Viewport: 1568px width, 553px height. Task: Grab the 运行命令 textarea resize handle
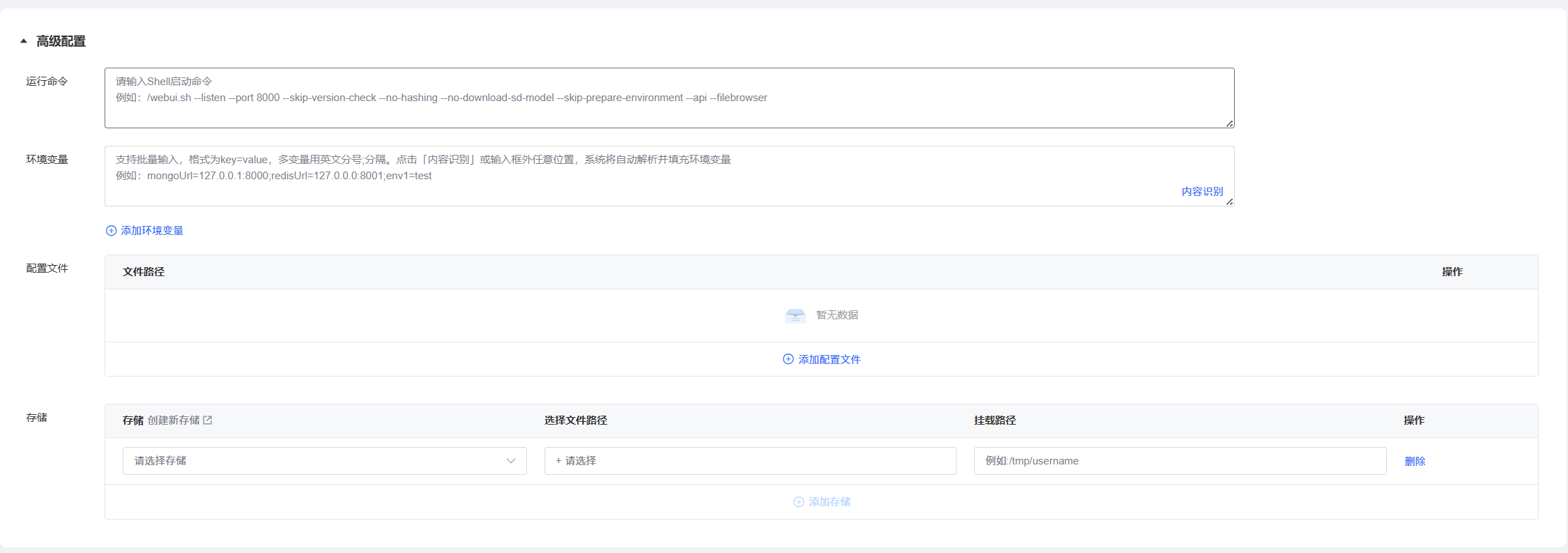point(1229,123)
